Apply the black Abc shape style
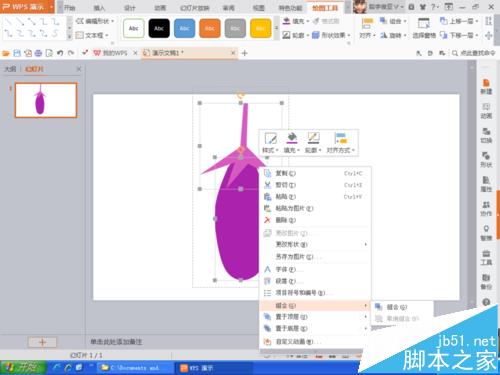This screenshot has width=500, height=375. (159, 28)
